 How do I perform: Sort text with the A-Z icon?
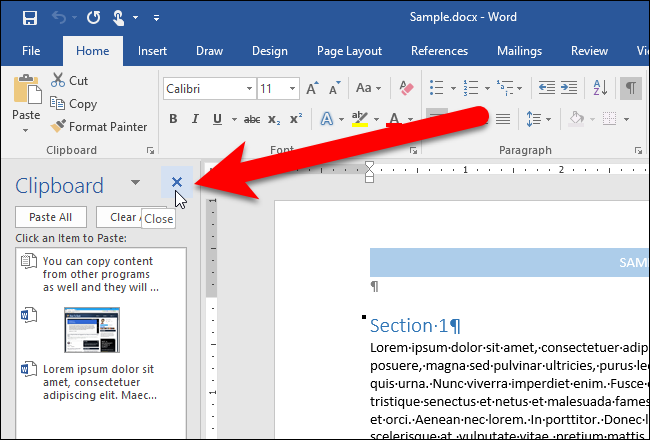600,88
